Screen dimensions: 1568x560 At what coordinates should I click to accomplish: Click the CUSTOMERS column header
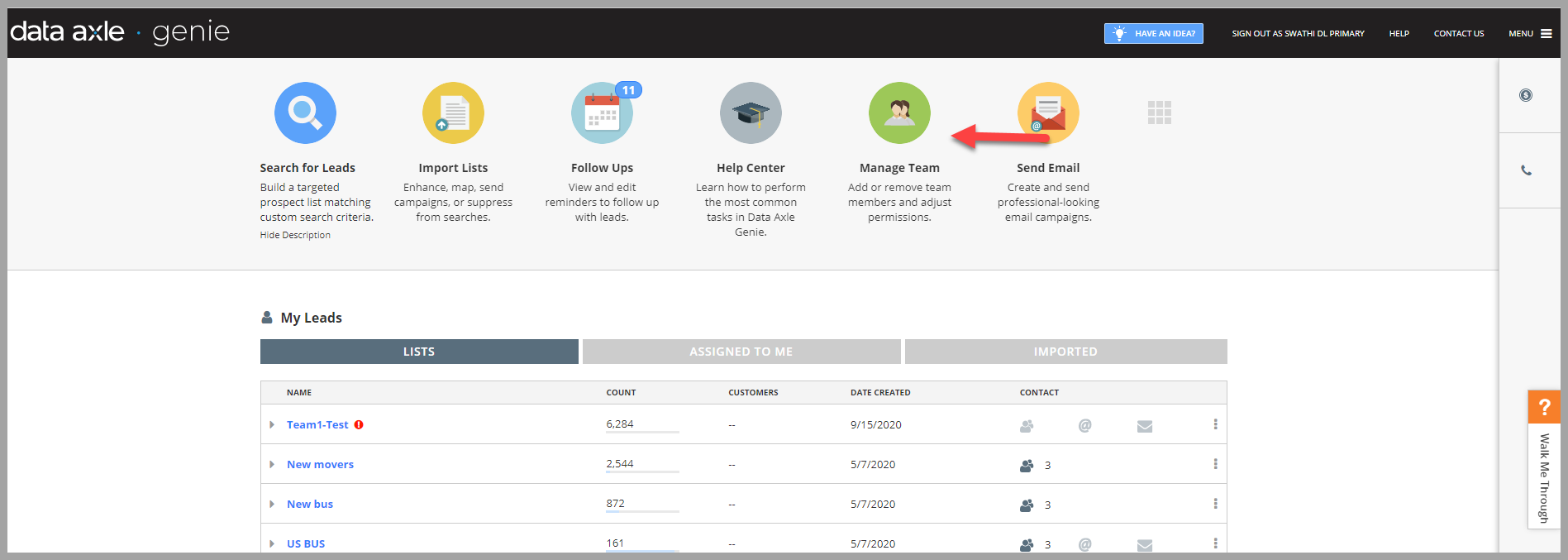[753, 393]
